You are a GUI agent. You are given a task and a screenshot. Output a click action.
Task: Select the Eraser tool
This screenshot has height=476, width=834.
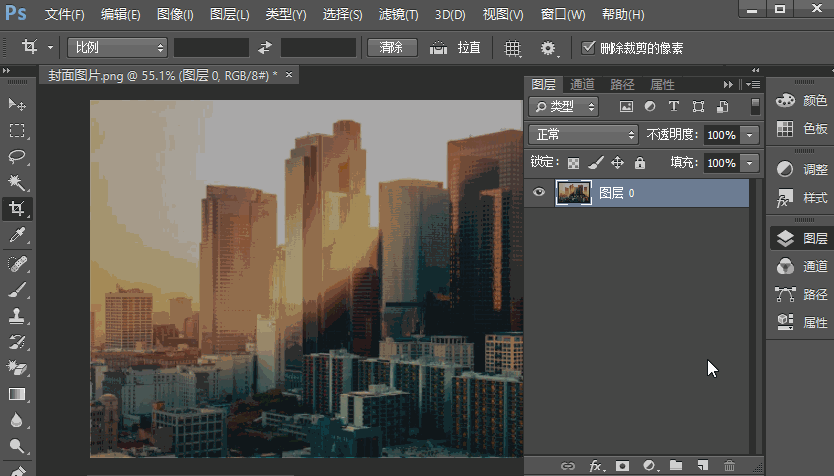click(17, 368)
